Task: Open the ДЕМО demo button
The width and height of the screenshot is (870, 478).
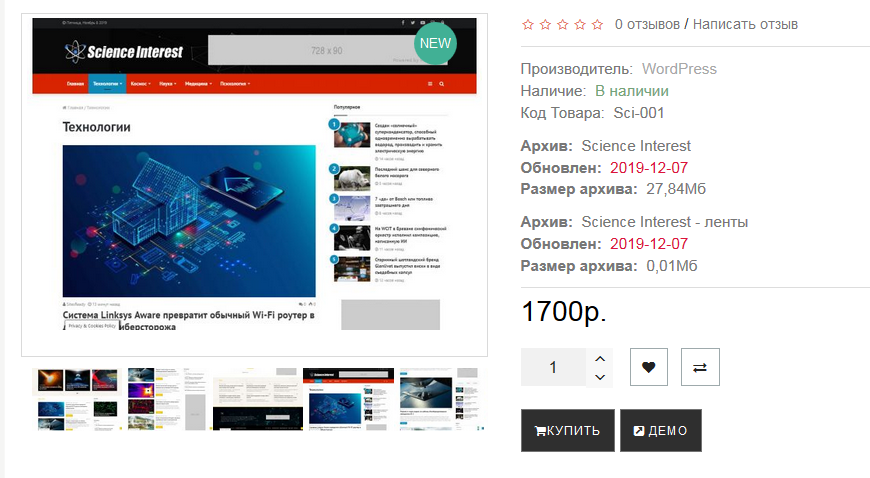Action: (661, 430)
